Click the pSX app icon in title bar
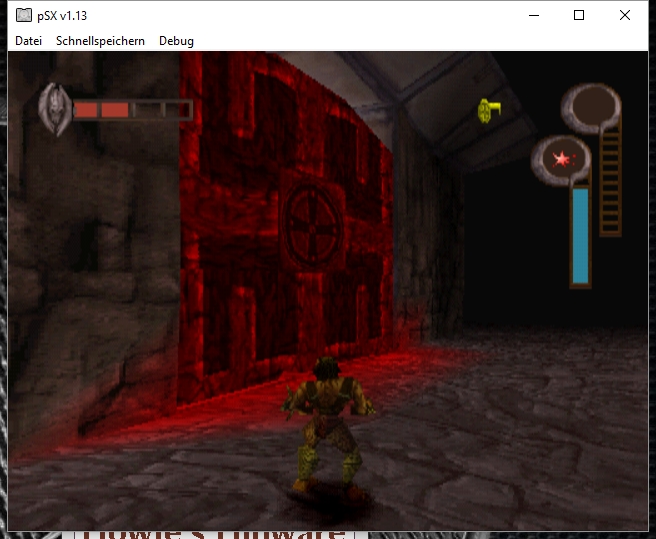The height and width of the screenshot is (539, 656). (24, 15)
